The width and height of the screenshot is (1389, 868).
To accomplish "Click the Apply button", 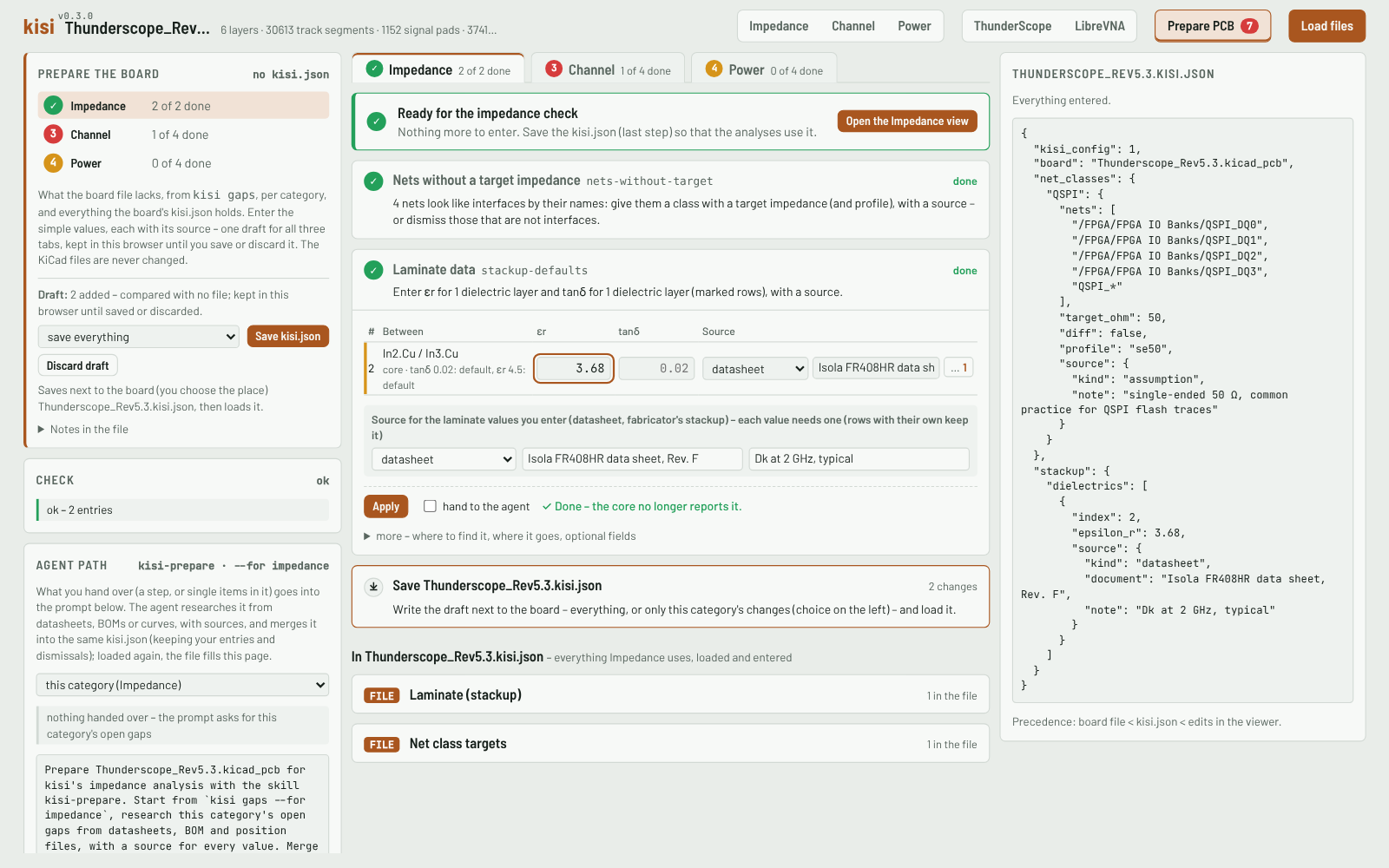I will (386, 507).
